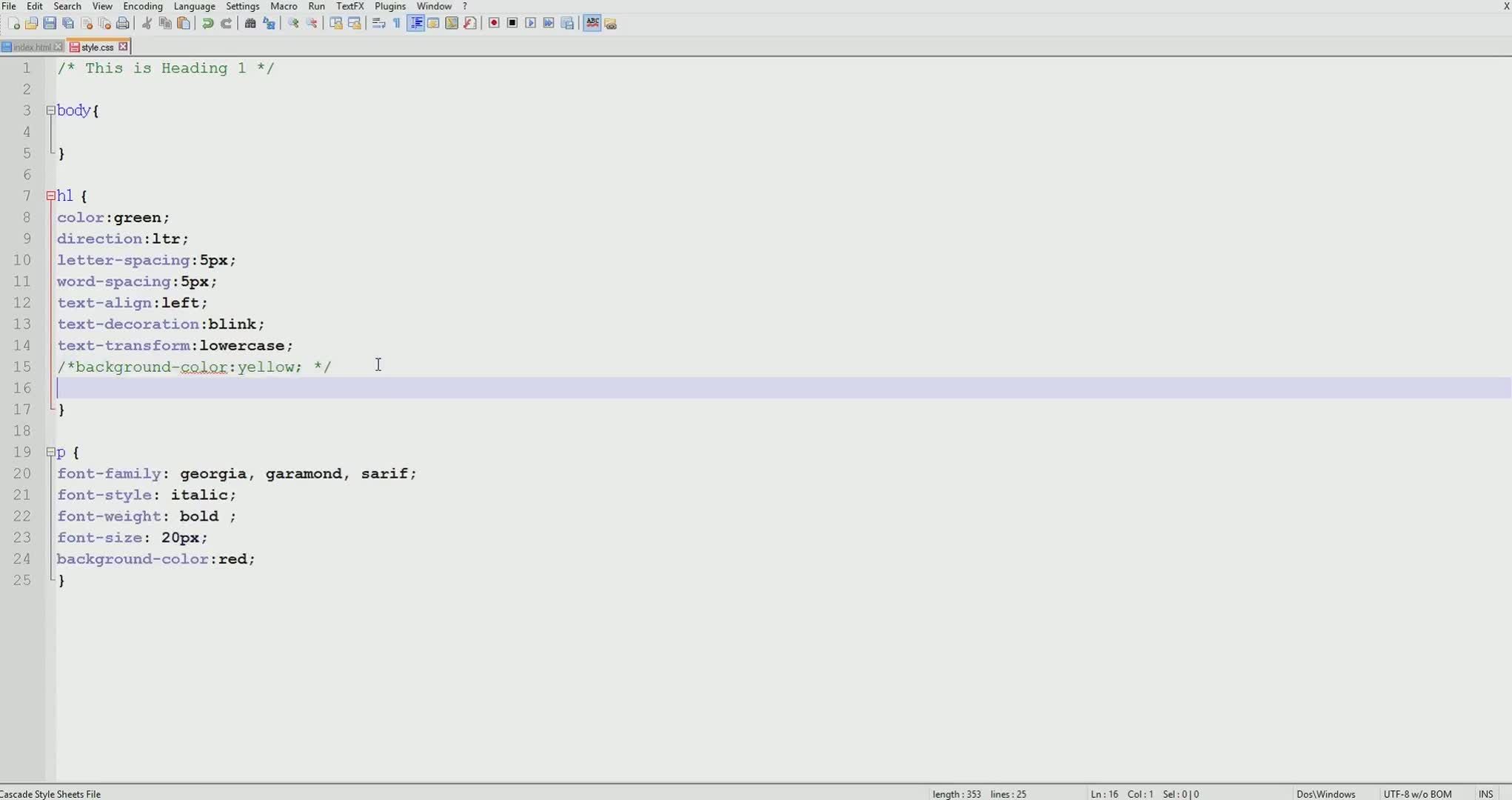This screenshot has width=1512, height=800.
Task: Toggle the word wrap toolbar button
Action: pos(378,24)
